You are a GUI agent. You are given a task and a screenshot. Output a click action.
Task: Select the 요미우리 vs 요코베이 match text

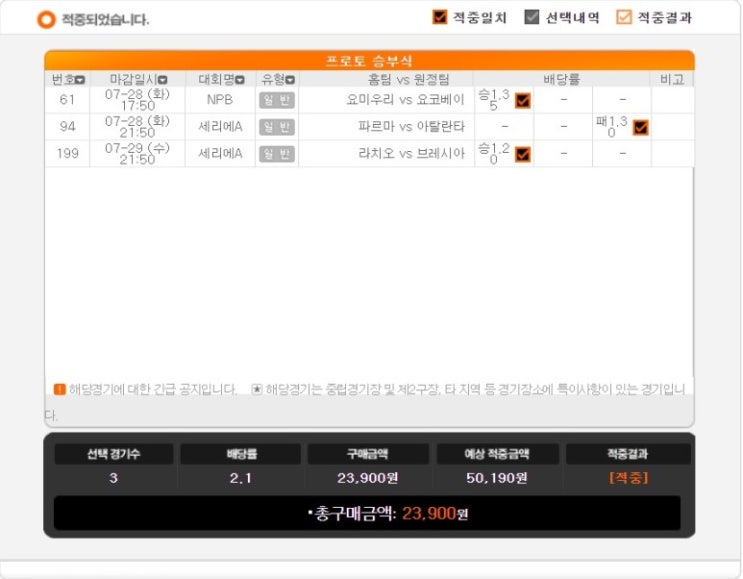(406, 100)
